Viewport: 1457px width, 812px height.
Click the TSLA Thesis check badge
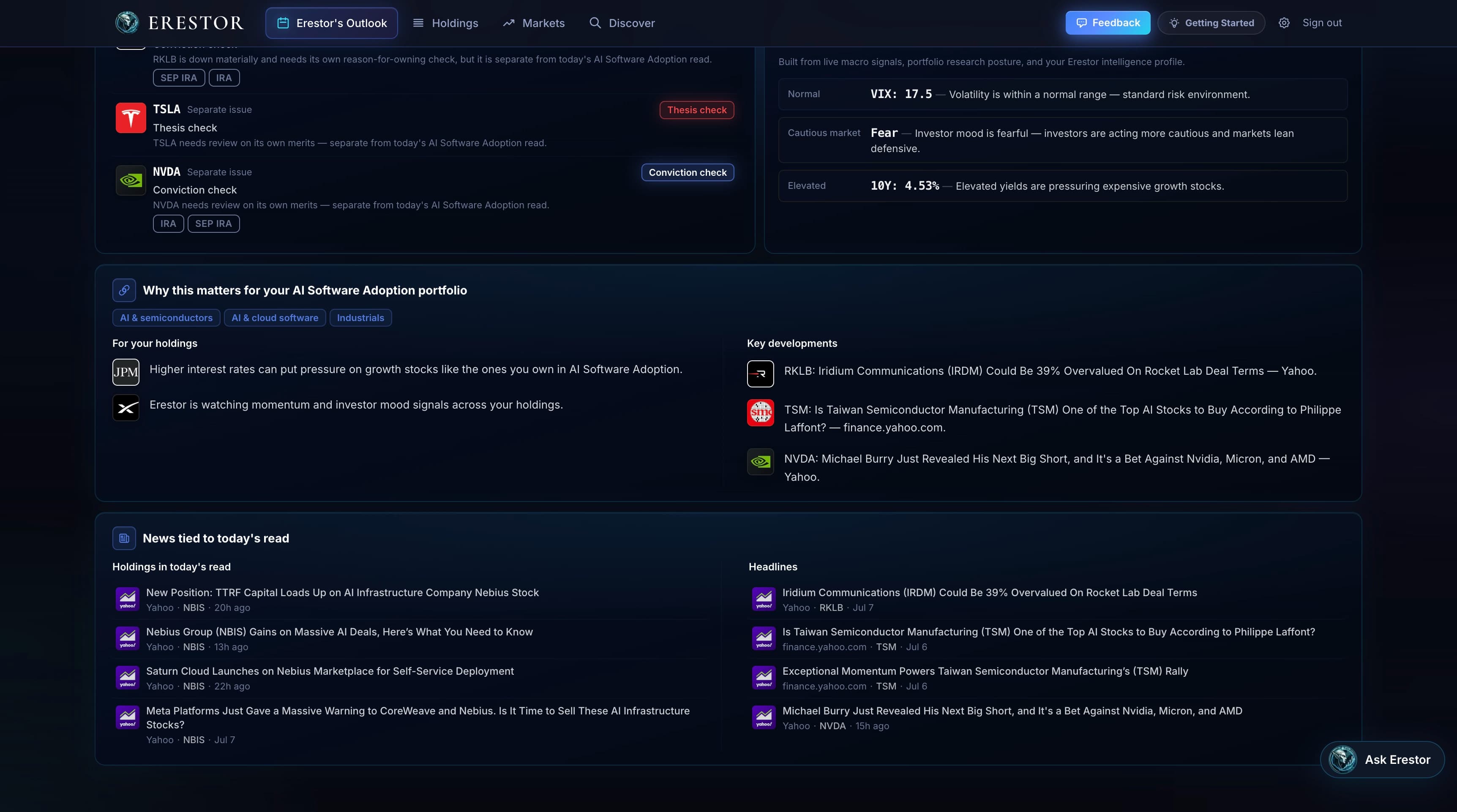697,110
